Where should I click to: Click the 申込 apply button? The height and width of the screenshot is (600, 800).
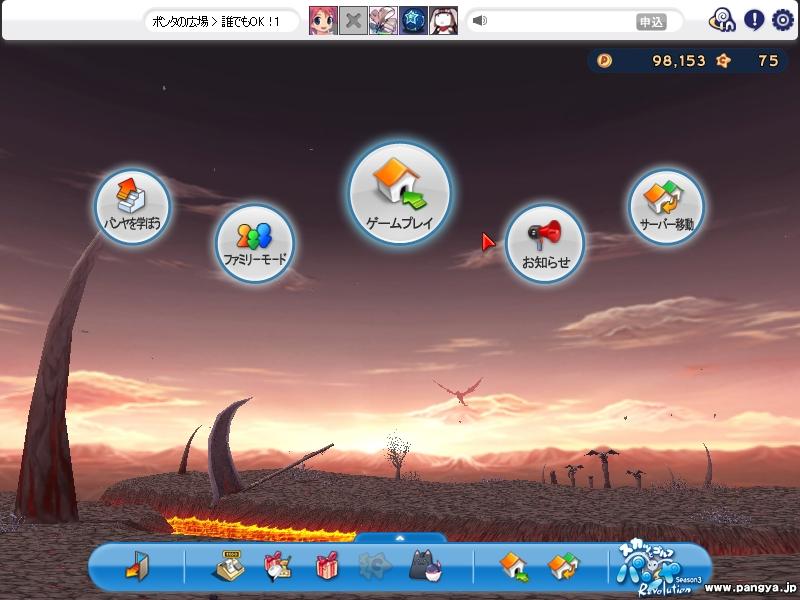(x=651, y=21)
